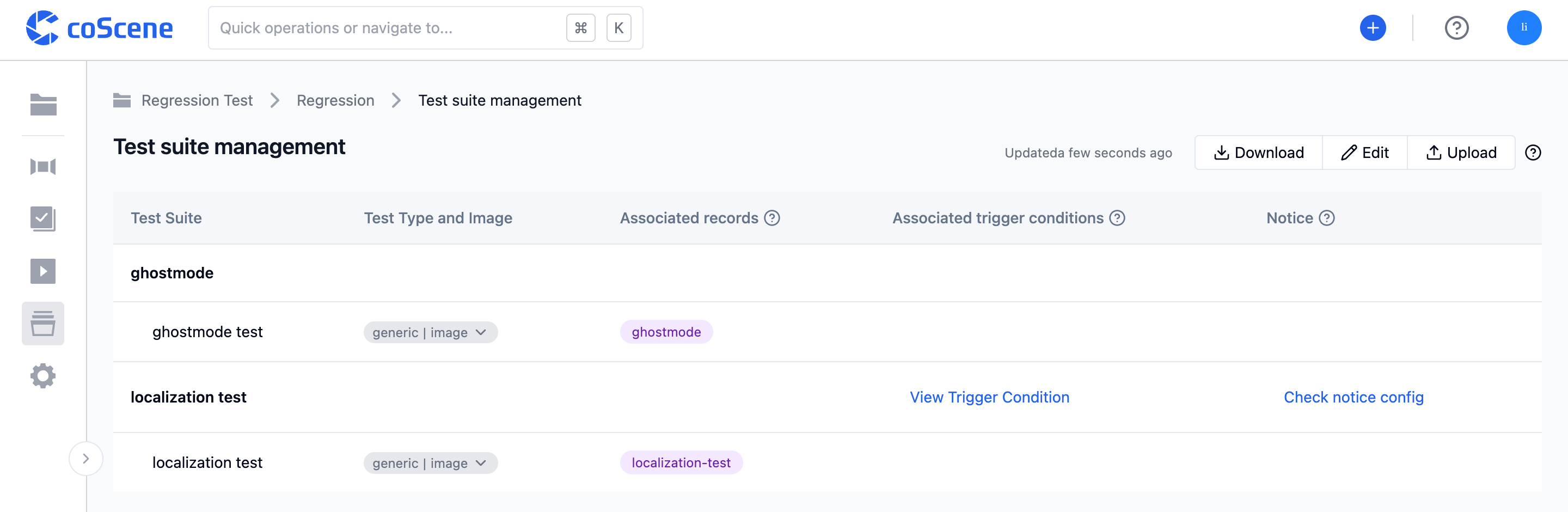This screenshot has height=512, width=1568.
Task: Open the localization test generic | image dropdown
Action: (430, 464)
